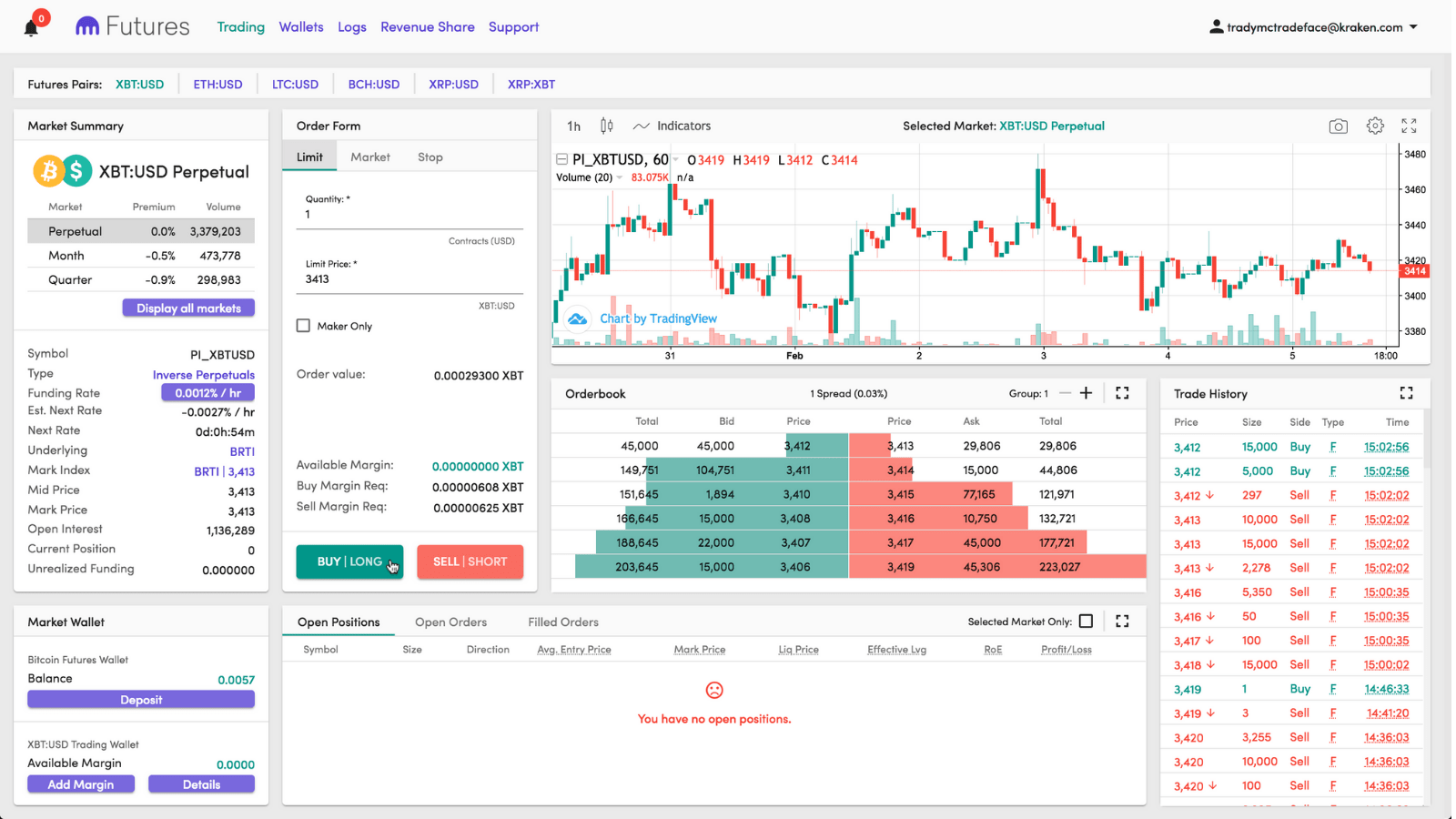The width and height of the screenshot is (1456, 819).
Task: Select the XBT:USD futures pair
Action: click(140, 85)
